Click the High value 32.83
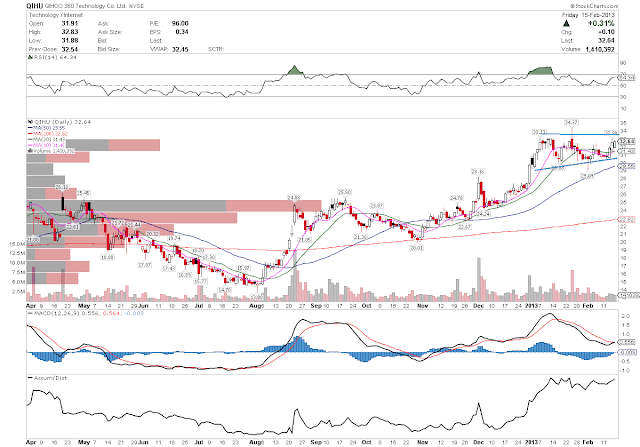 click(x=70, y=32)
